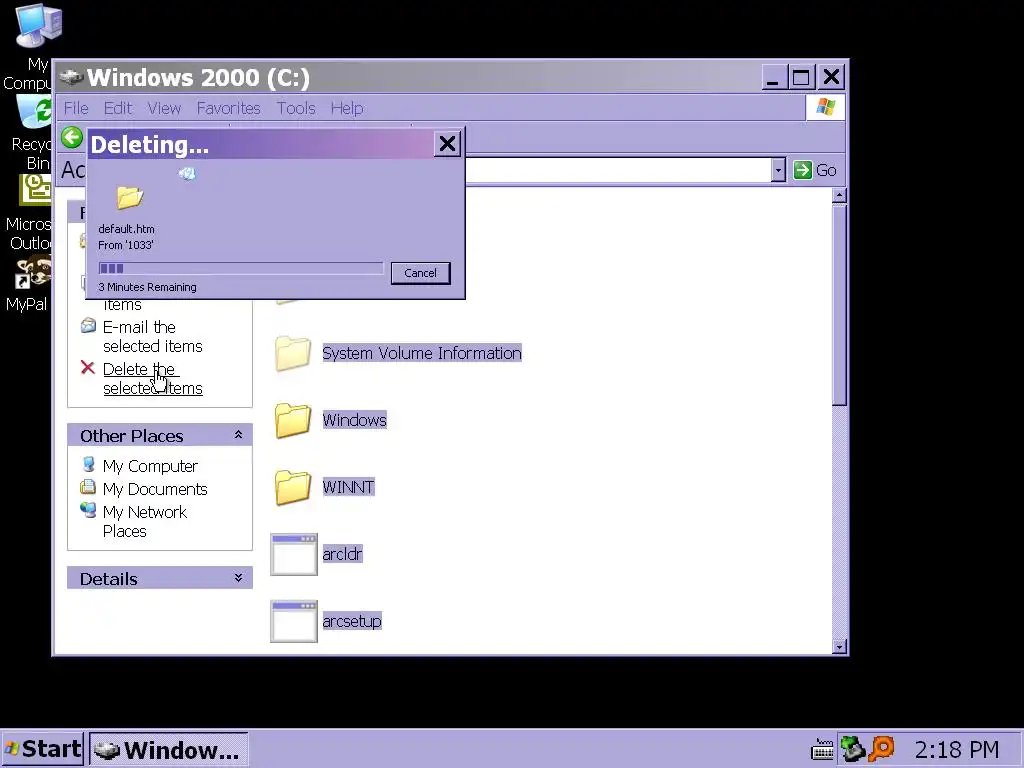Open the Start menu
1024x768 pixels.
pos(42,749)
